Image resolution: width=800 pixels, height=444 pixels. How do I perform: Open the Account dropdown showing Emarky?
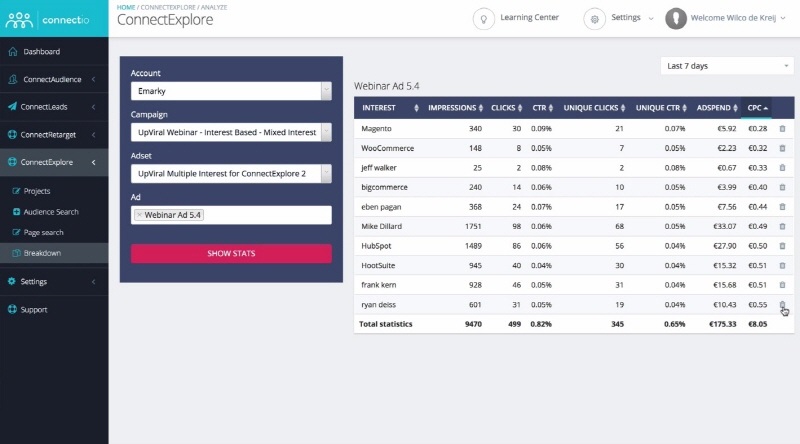[231, 91]
